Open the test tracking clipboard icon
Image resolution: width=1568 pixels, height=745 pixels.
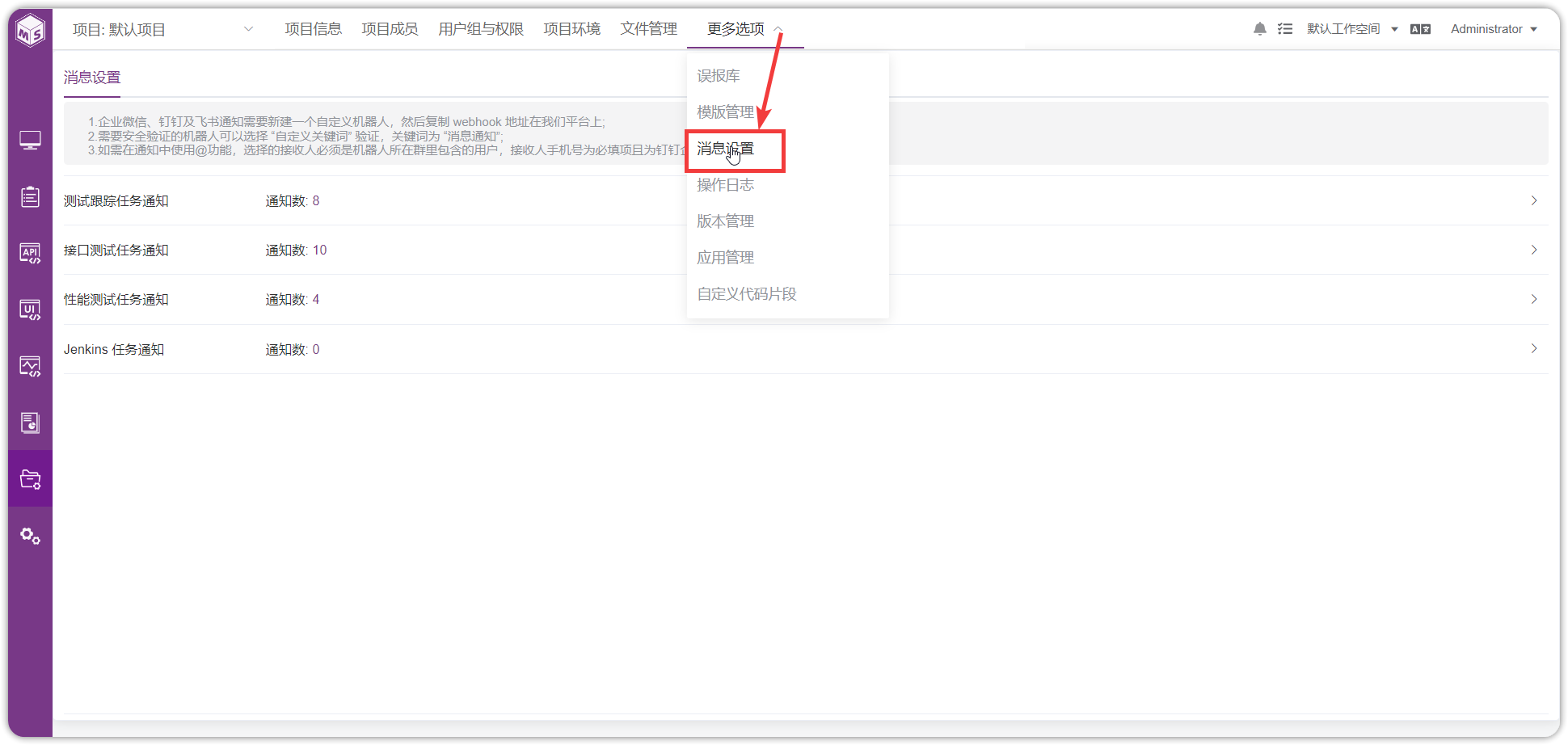[30, 196]
